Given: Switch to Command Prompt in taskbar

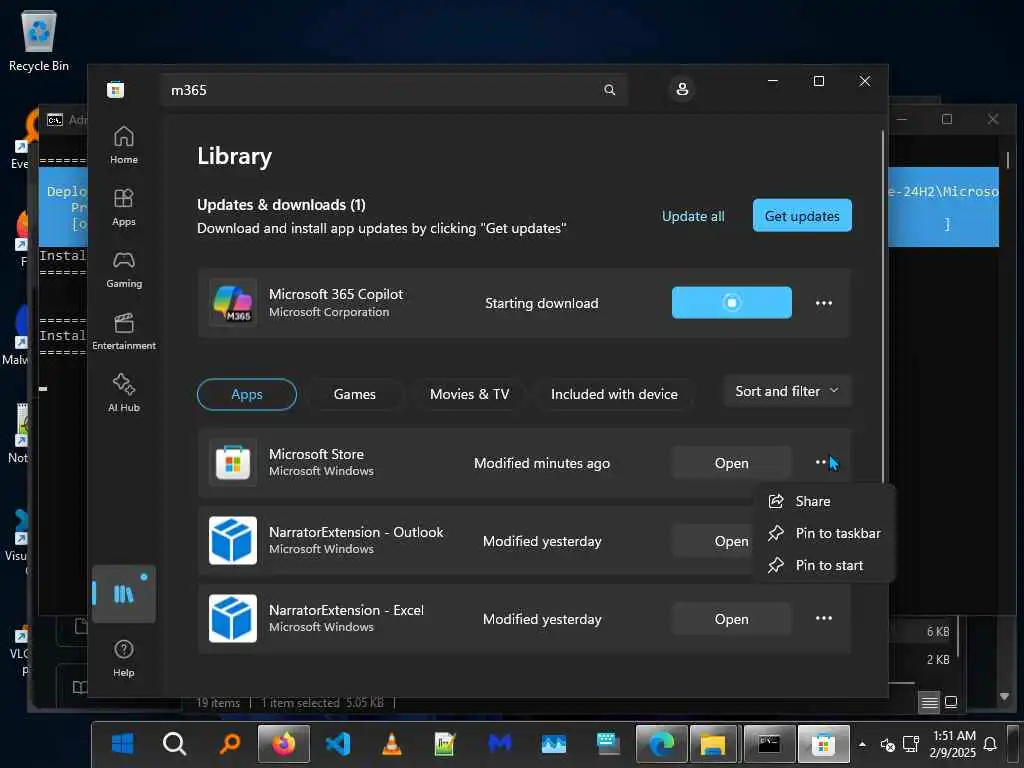Looking at the screenshot, I should pos(769,743).
